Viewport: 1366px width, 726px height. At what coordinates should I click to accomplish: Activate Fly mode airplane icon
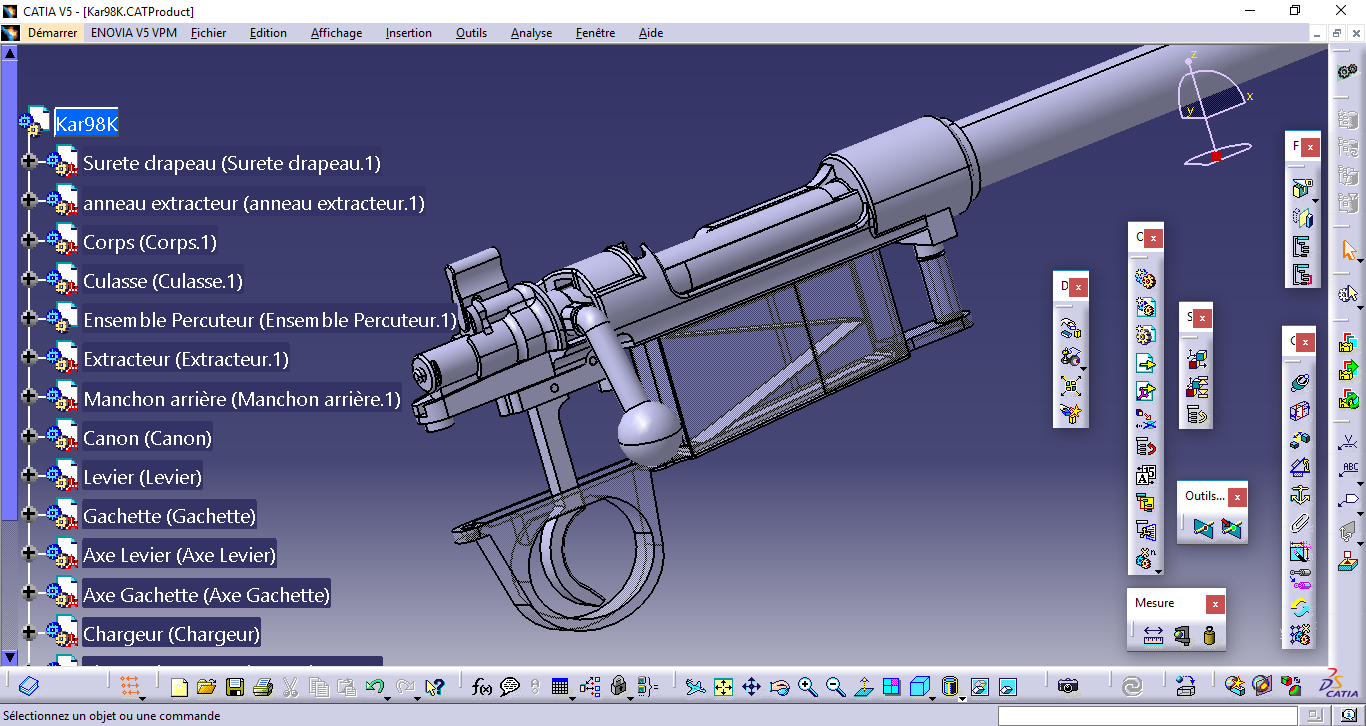[696, 687]
